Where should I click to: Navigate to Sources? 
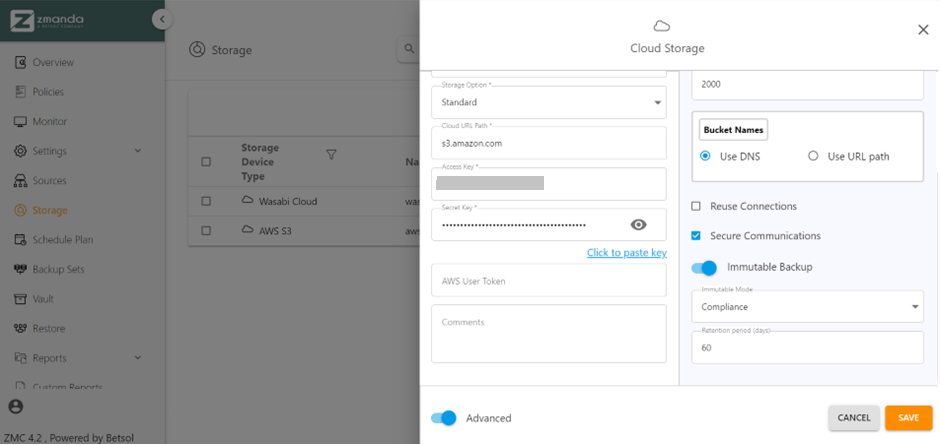click(49, 181)
